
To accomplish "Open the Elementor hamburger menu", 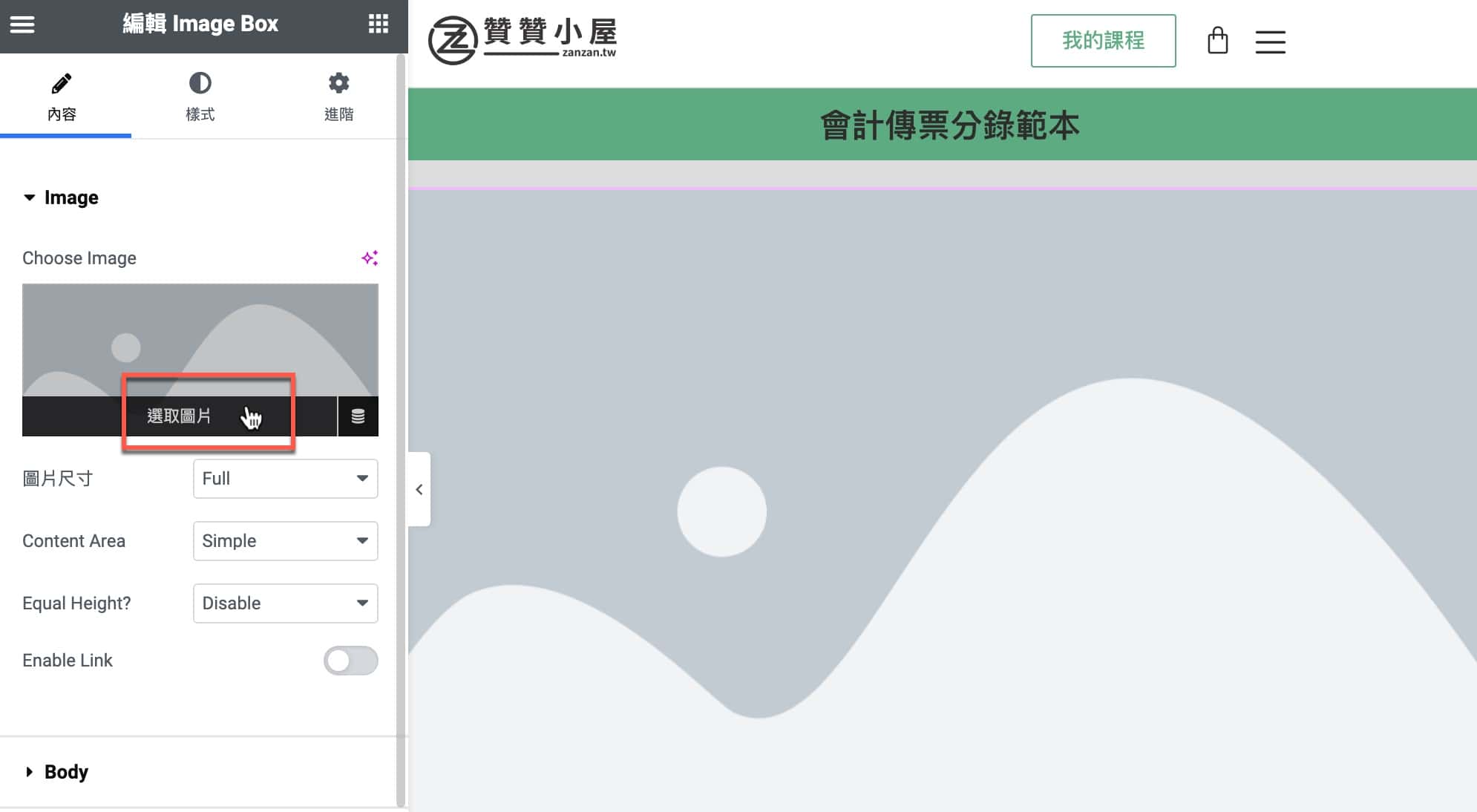I will (22, 24).
